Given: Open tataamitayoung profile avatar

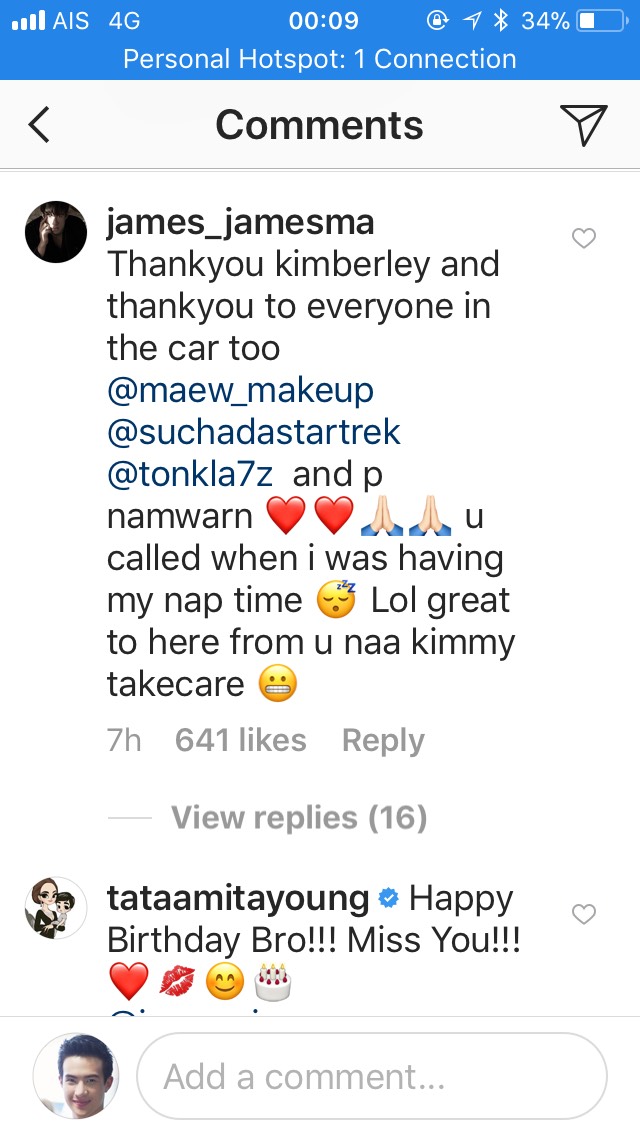Looking at the screenshot, I should click(x=56, y=908).
